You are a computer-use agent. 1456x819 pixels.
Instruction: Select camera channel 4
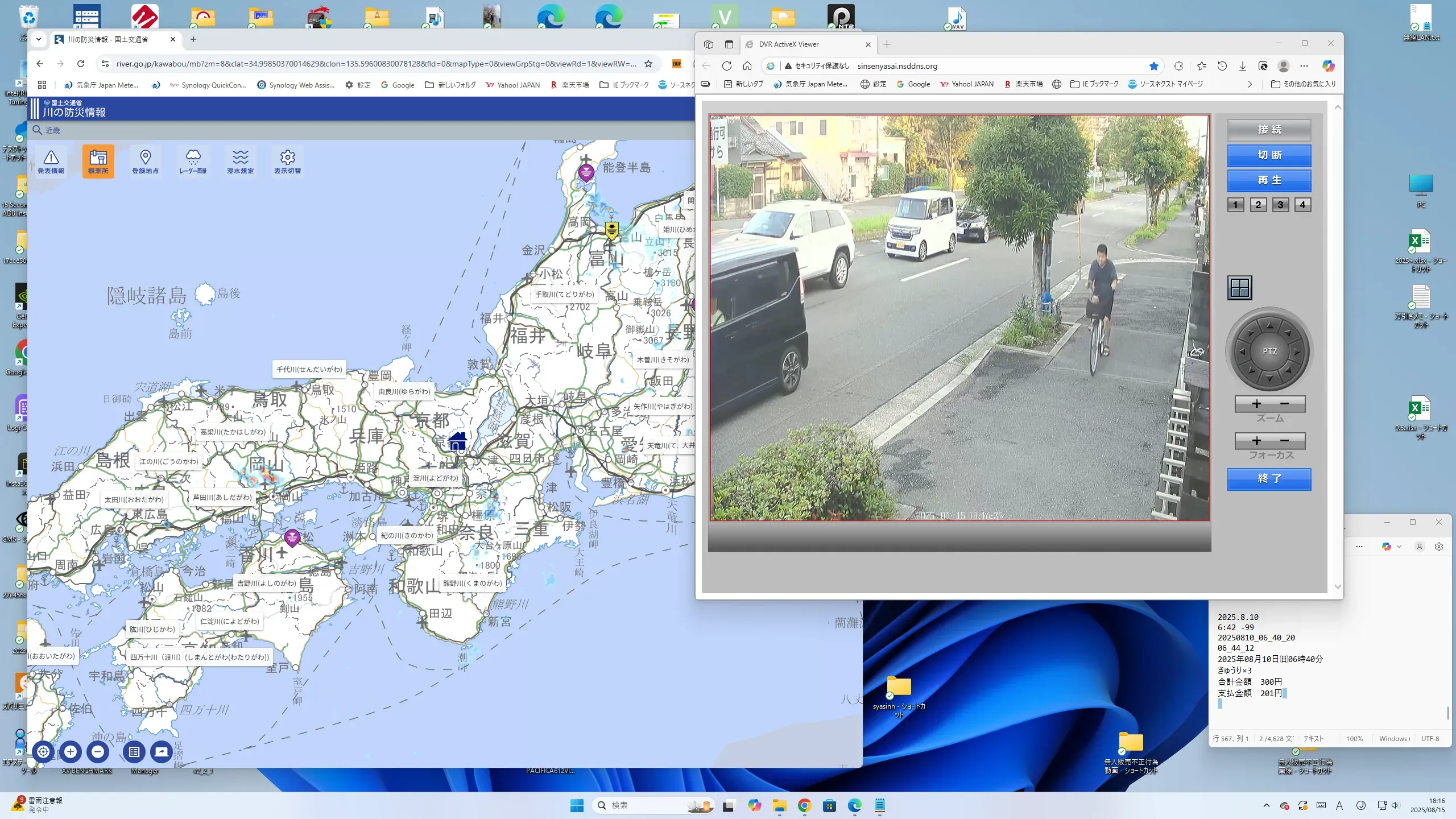click(x=1302, y=205)
